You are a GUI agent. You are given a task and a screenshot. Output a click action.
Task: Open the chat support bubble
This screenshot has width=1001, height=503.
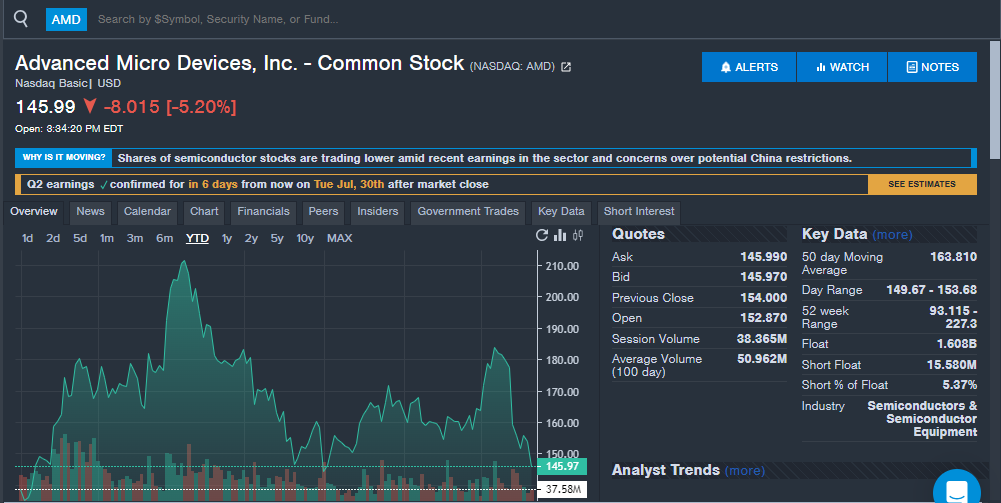pos(956,490)
